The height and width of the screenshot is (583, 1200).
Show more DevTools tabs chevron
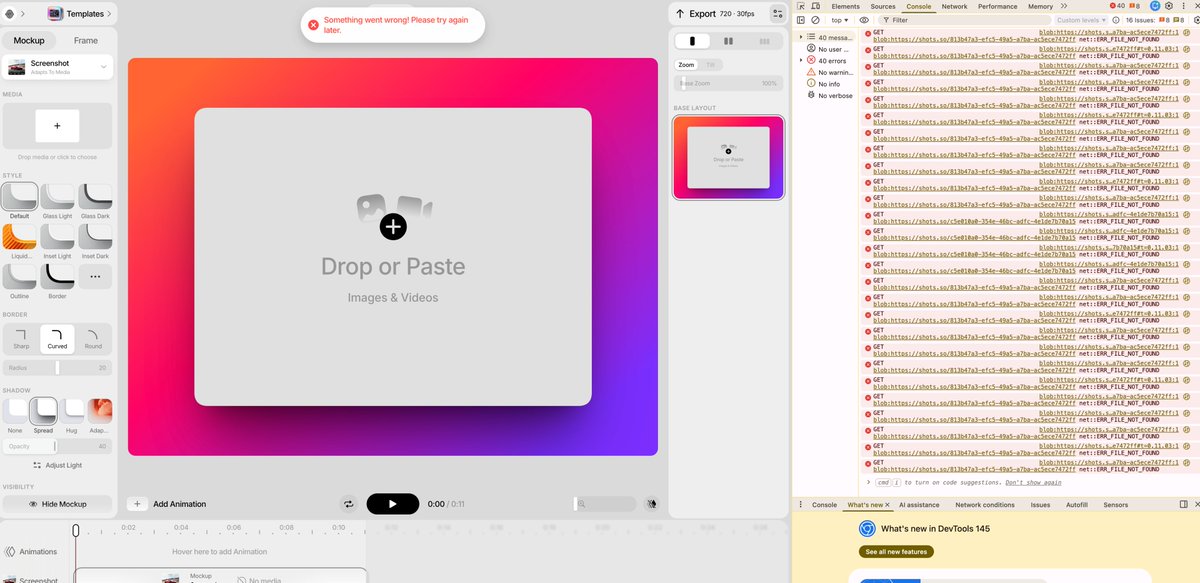point(1064,6)
